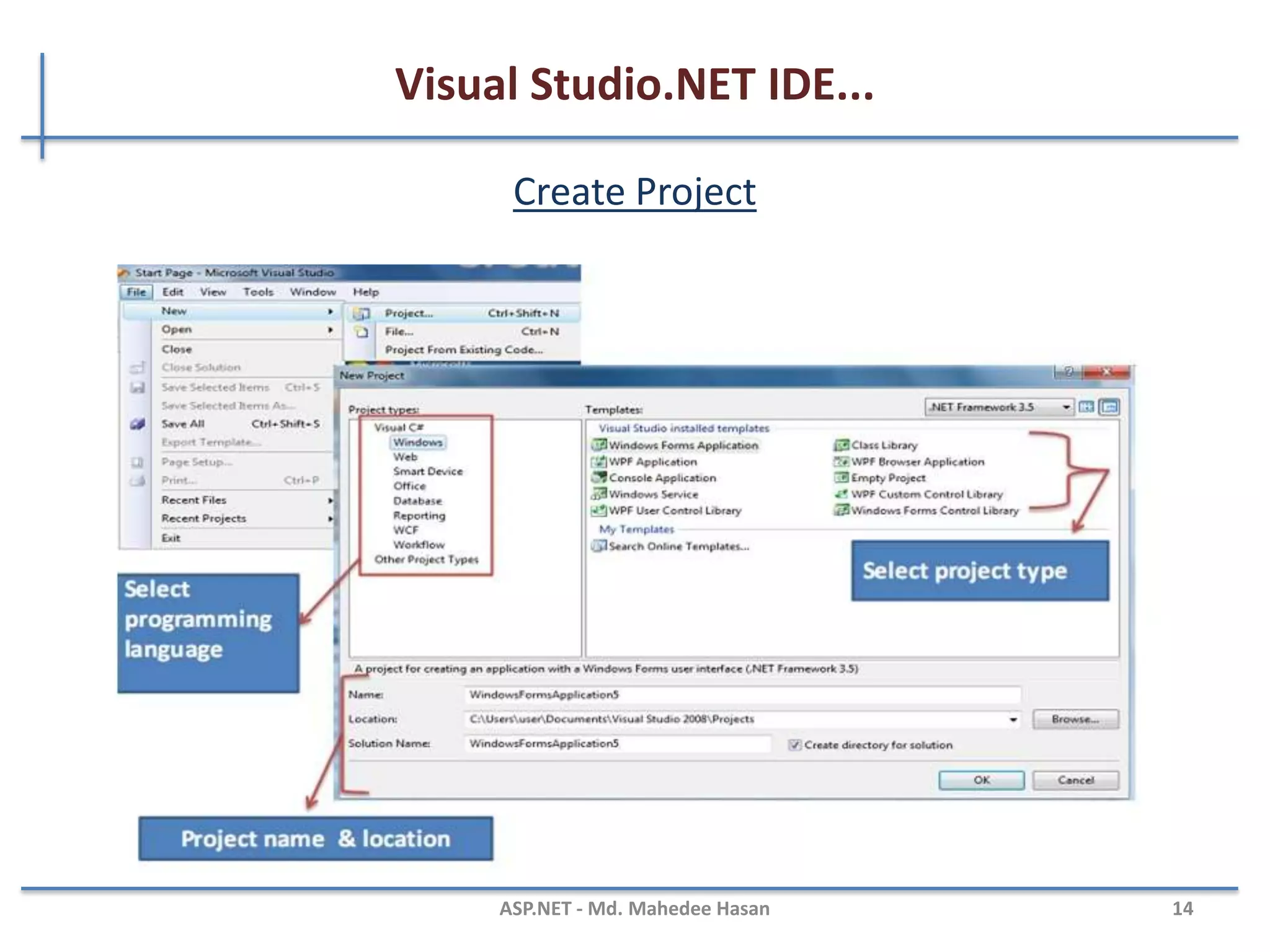Select the WPF Browser Application icon

pyautogui.click(x=841, y=462)
